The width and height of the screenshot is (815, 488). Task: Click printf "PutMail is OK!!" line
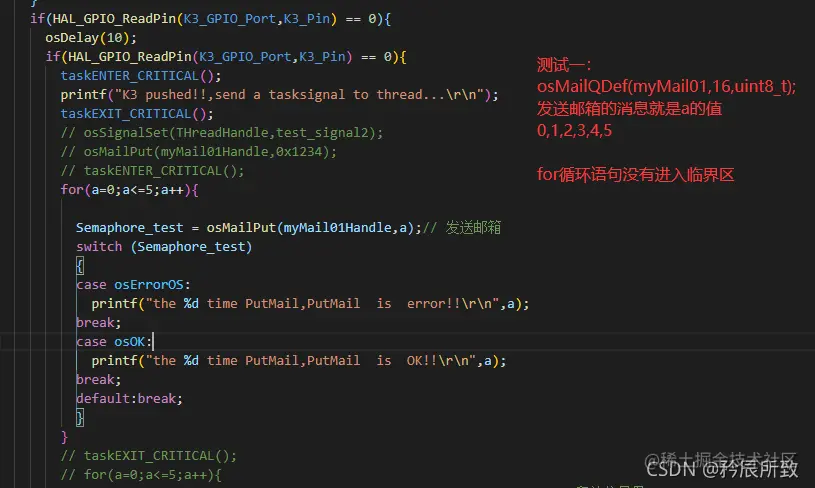pyautogui.click(x=299, y=361)
